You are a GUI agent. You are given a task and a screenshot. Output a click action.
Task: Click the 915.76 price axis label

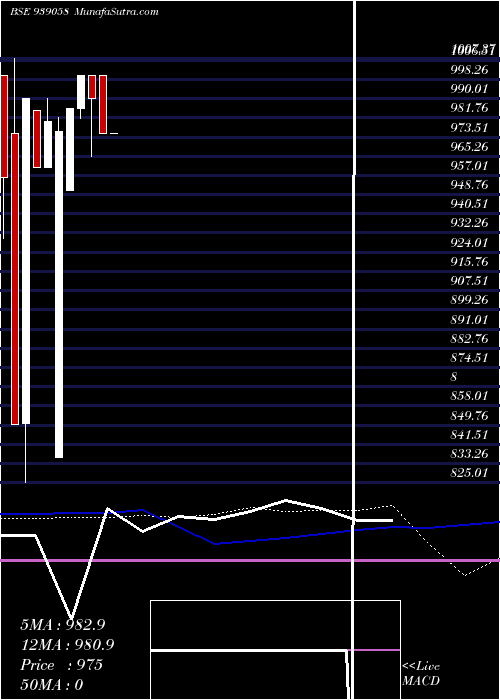(469, 261)
